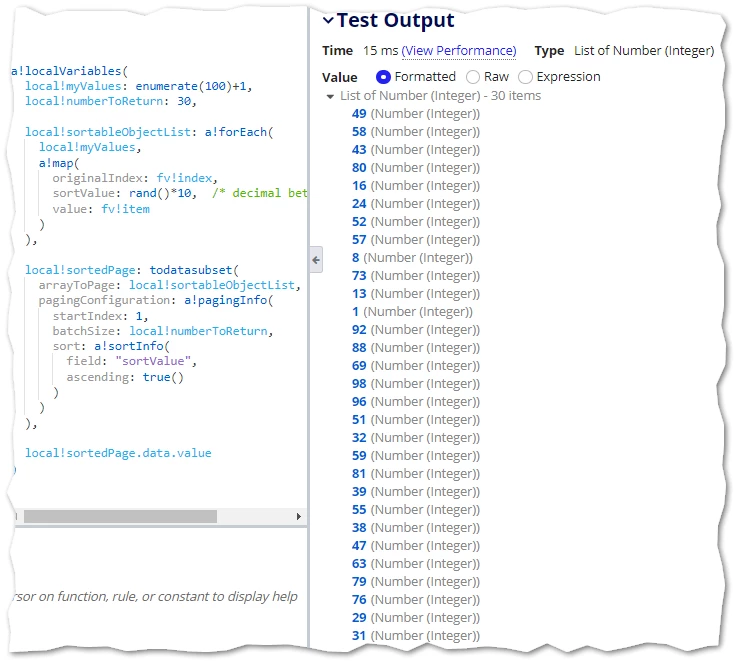Screen dimensions: 736x662
Task: Click the value 55 in output list
Action: (359, 509)
